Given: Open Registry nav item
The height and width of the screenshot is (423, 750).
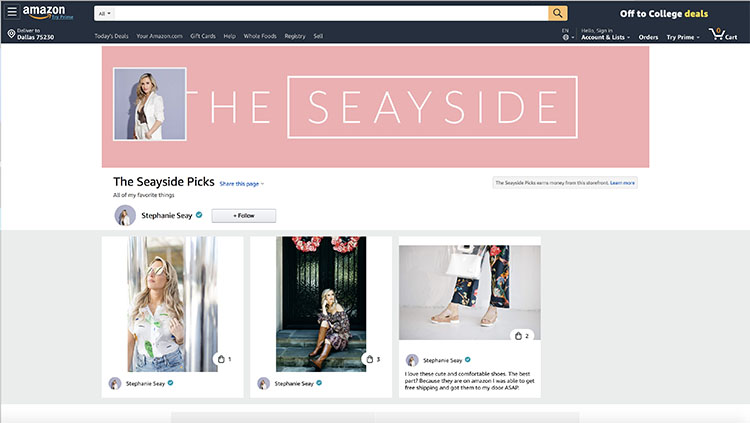Looking at the screenshot, I should [295, 36].
